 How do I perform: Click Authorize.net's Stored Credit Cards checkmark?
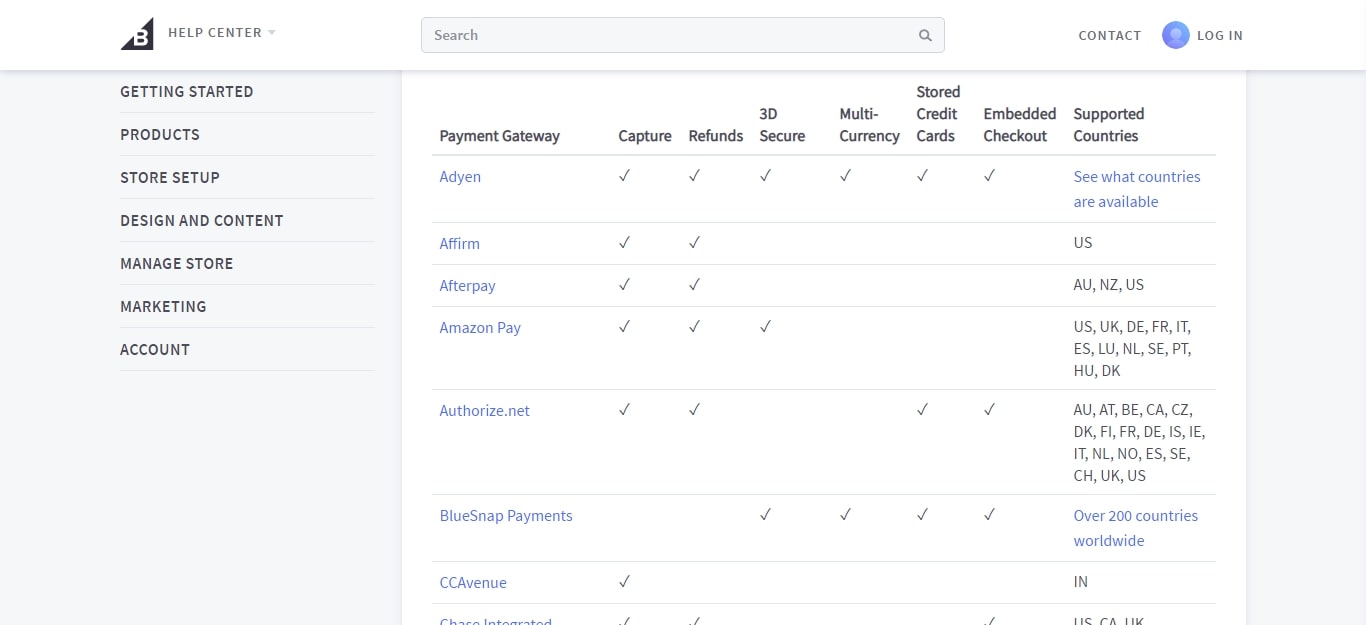(922, 410)
